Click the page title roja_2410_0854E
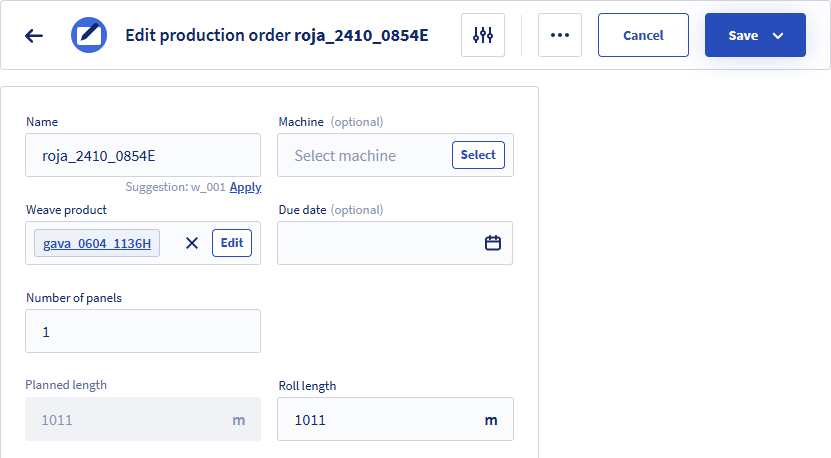 point(361,35)
